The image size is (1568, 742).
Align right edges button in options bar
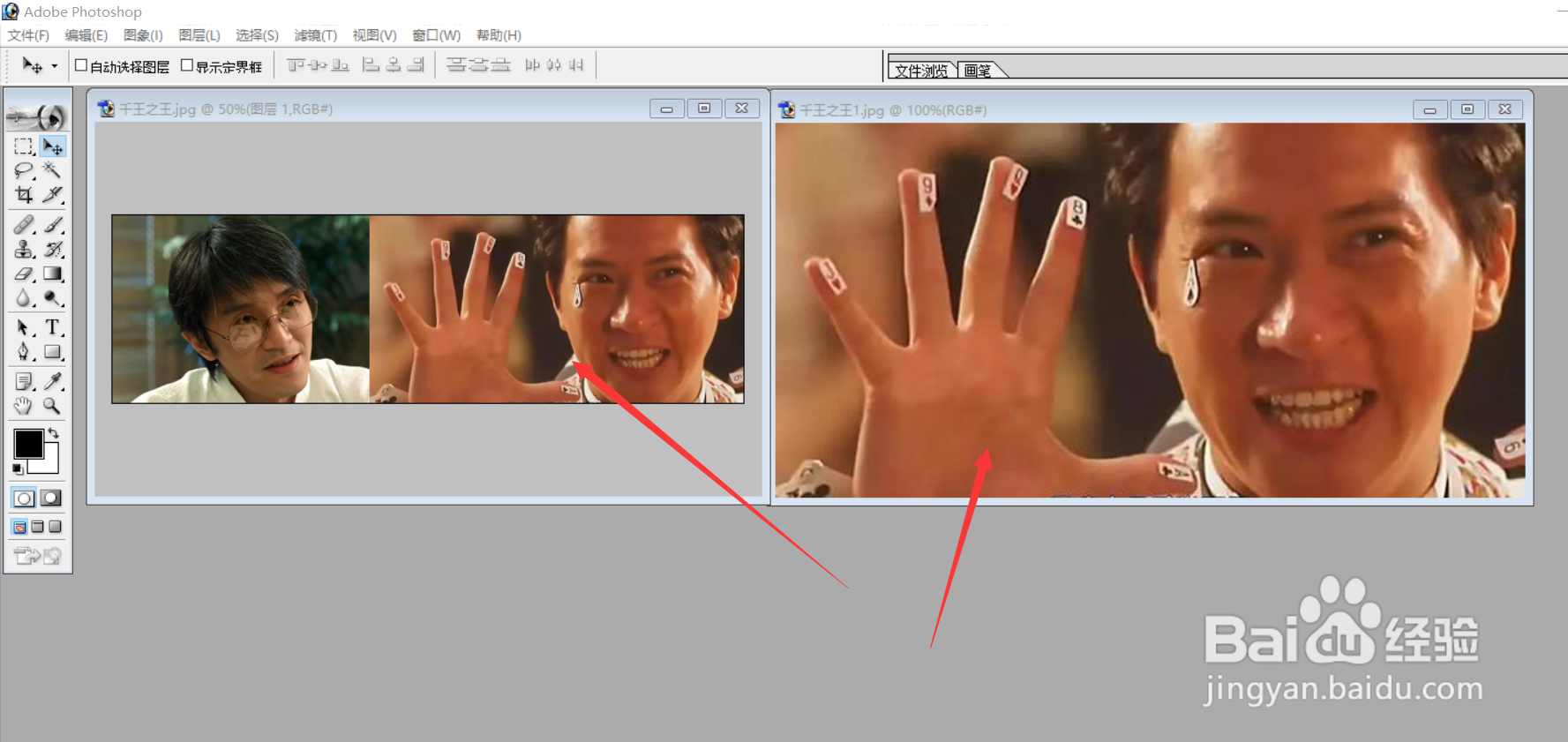tap(416, 64)
